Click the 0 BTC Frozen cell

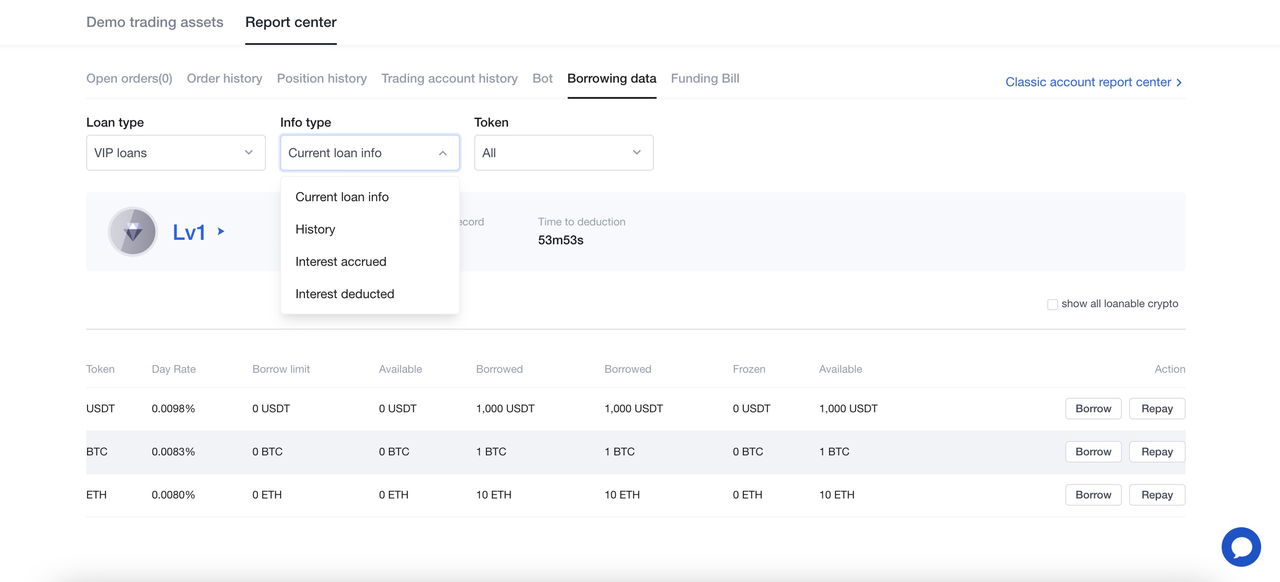[748, 452]
